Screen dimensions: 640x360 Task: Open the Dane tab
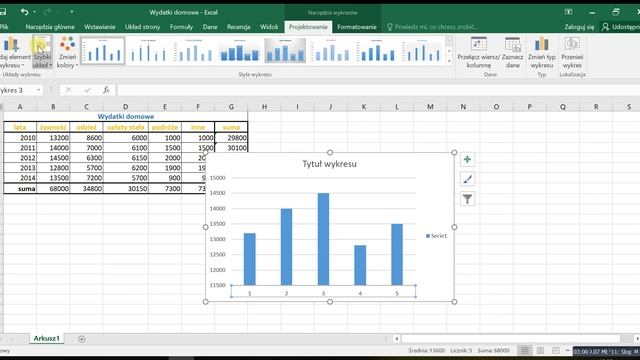click(x=210, y=27)
